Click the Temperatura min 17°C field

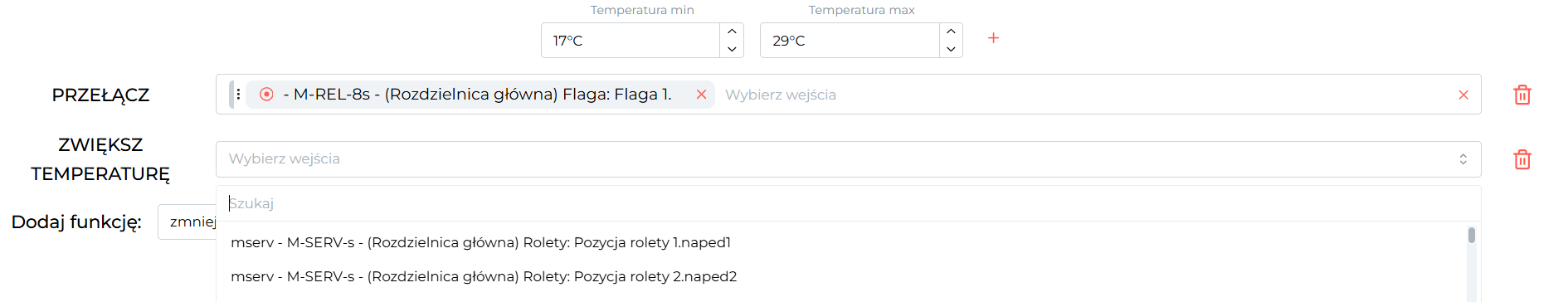[x=631, y=40]
